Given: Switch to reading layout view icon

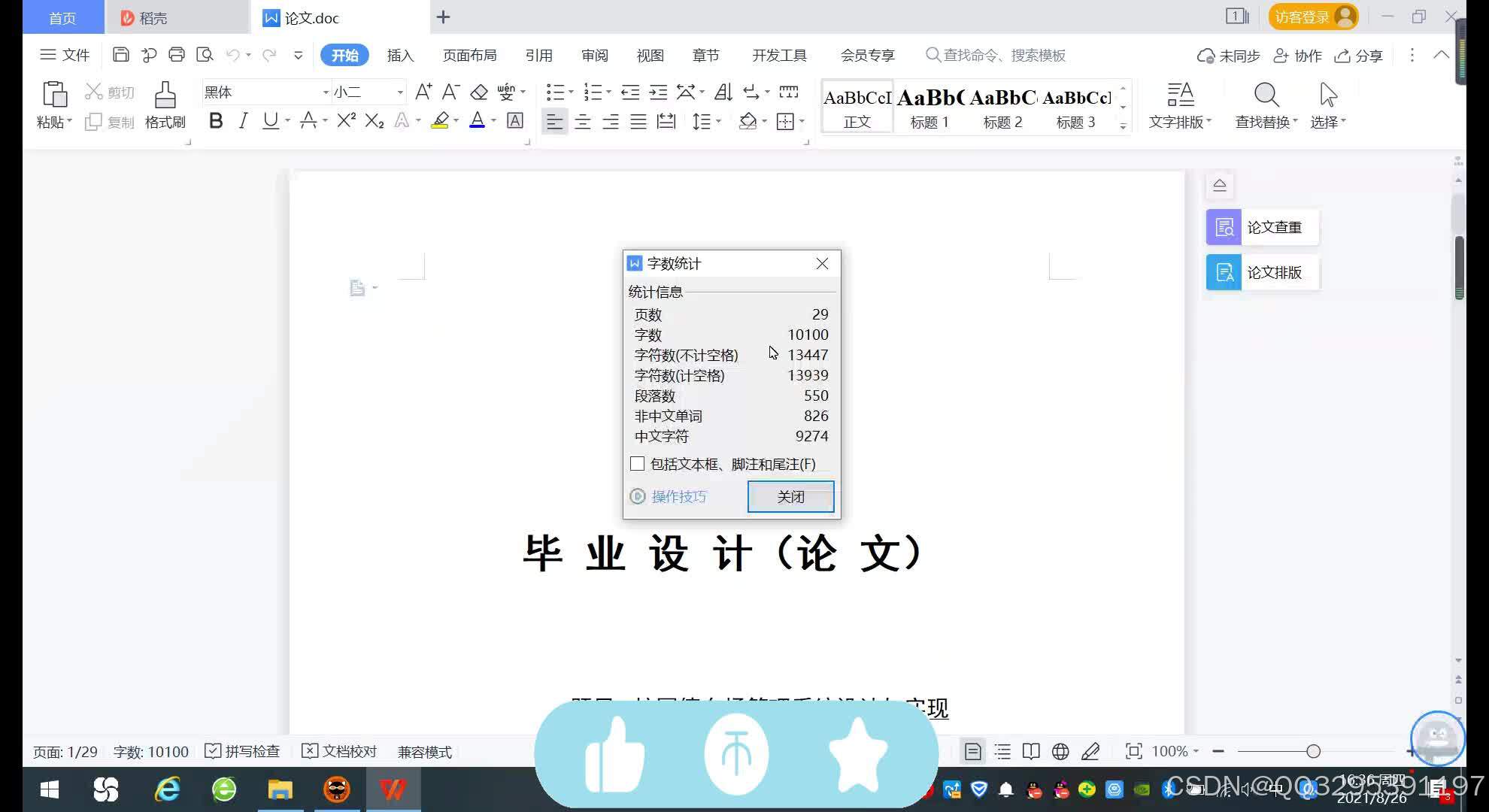Looking at the screenshot, I should pos(1031,751).
